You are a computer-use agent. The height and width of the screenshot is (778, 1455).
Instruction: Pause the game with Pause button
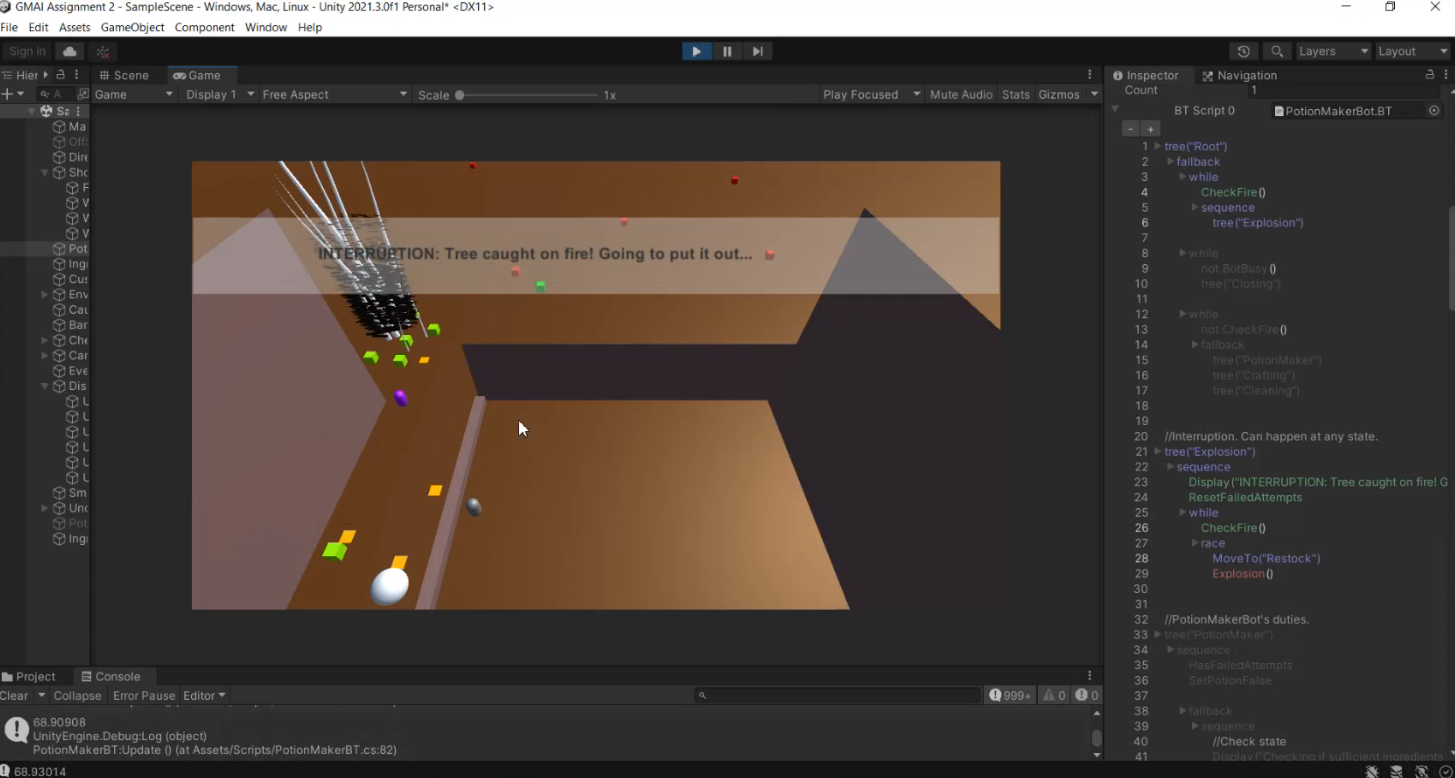pos(727,51)
